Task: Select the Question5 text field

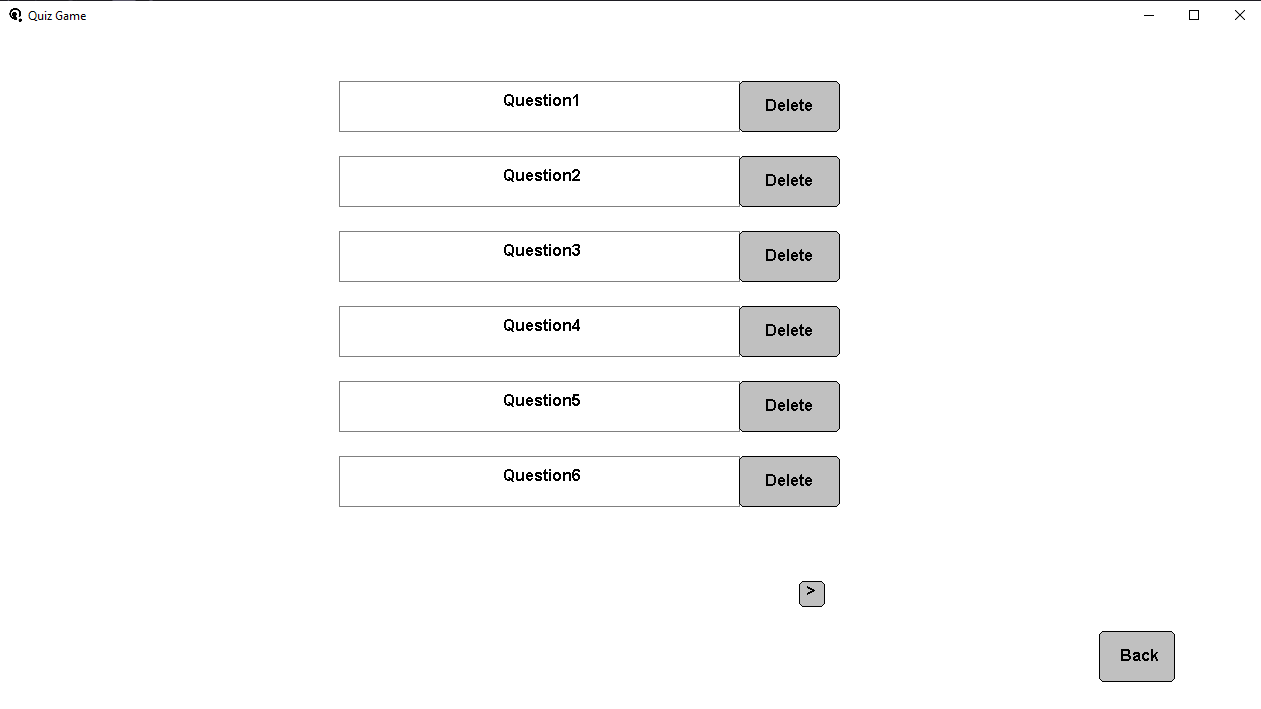Action: coord(540,406)
